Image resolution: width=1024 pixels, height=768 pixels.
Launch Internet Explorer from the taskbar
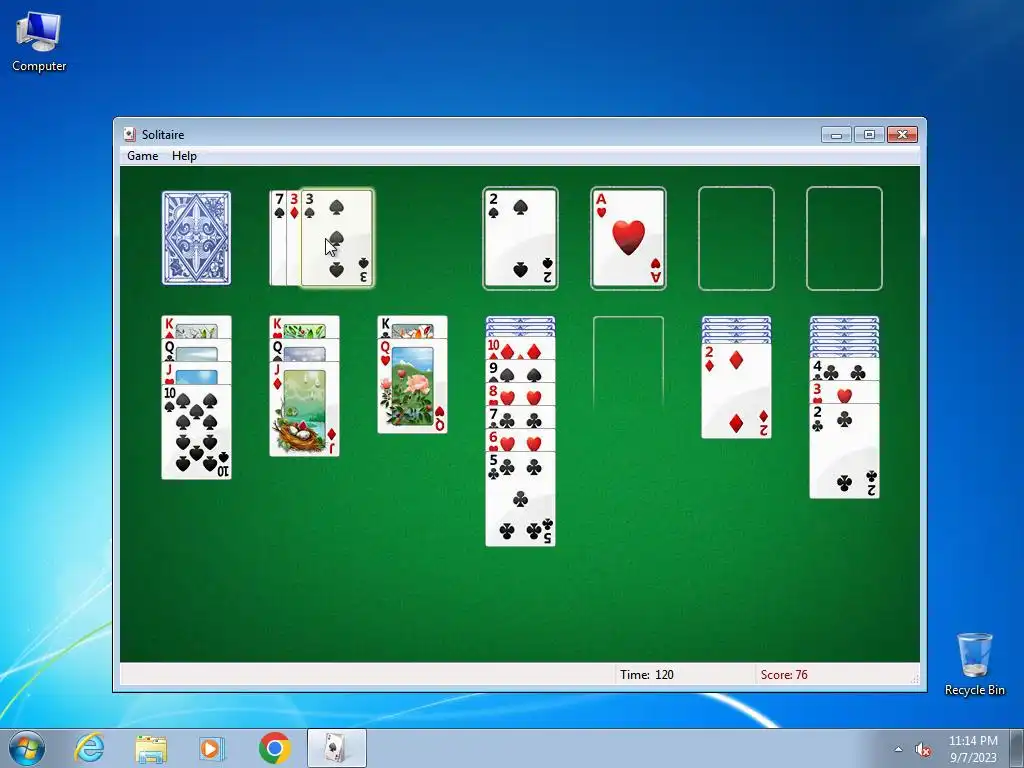(89, 748)
